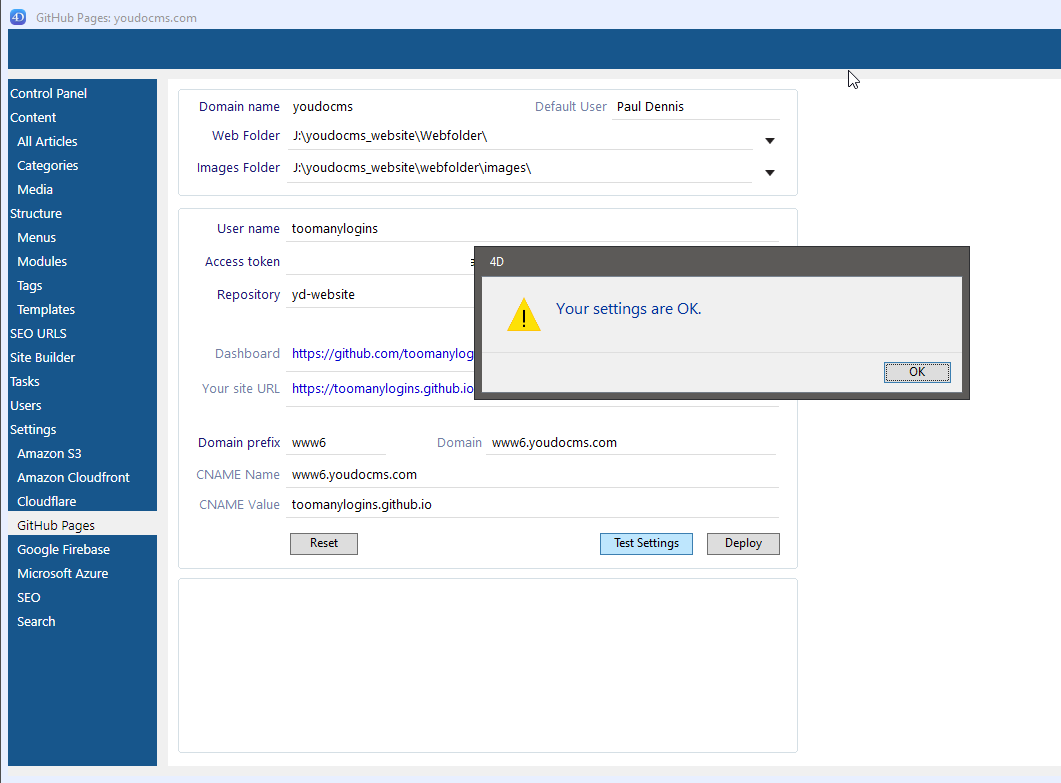This screenshot has height=783, width=1061.
Task: Open the GitHub dashboard link
Action: point(382,353)
